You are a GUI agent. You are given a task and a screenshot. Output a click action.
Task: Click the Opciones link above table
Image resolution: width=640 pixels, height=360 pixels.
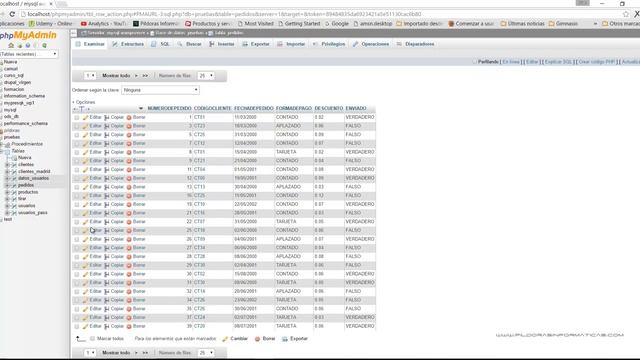[x=85, y=102]
